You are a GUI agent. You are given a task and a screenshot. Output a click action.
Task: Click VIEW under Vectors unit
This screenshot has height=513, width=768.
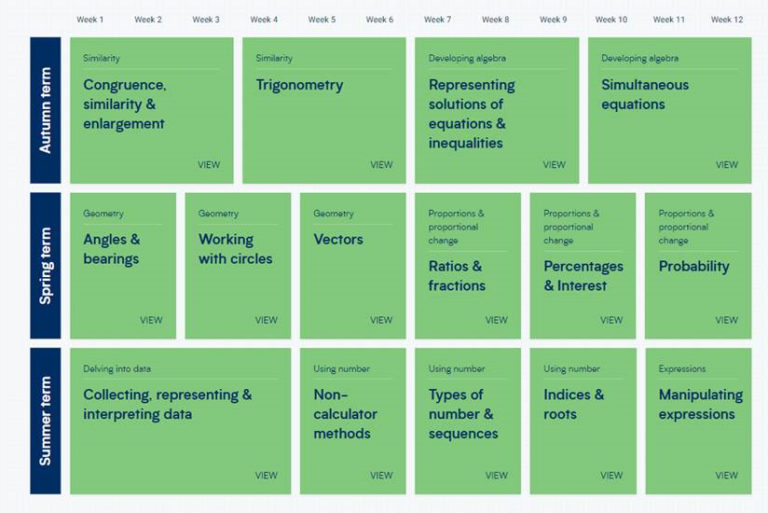pyautogui.click(x=381, y=320)
